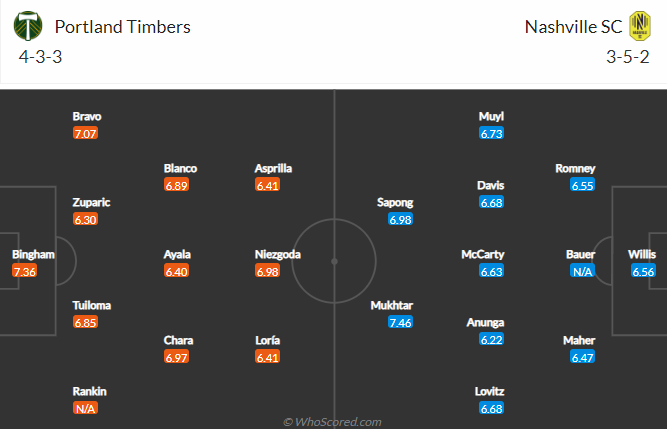Select player name Sapong

(395, 202)
